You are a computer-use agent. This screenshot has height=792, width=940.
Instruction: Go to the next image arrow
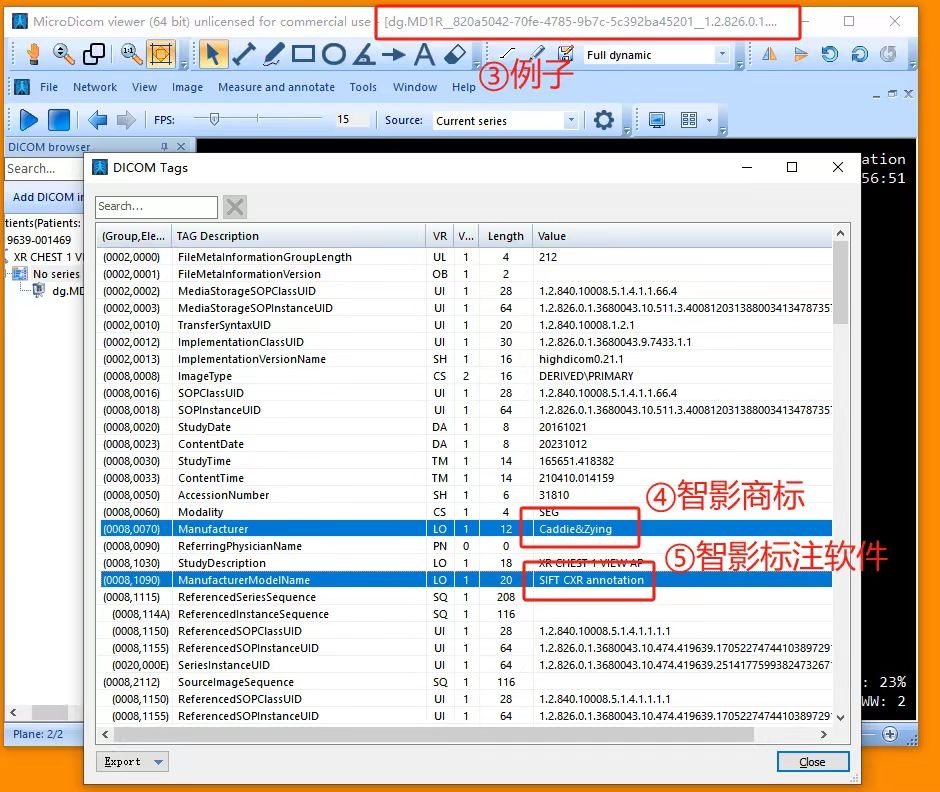[126, 120]
